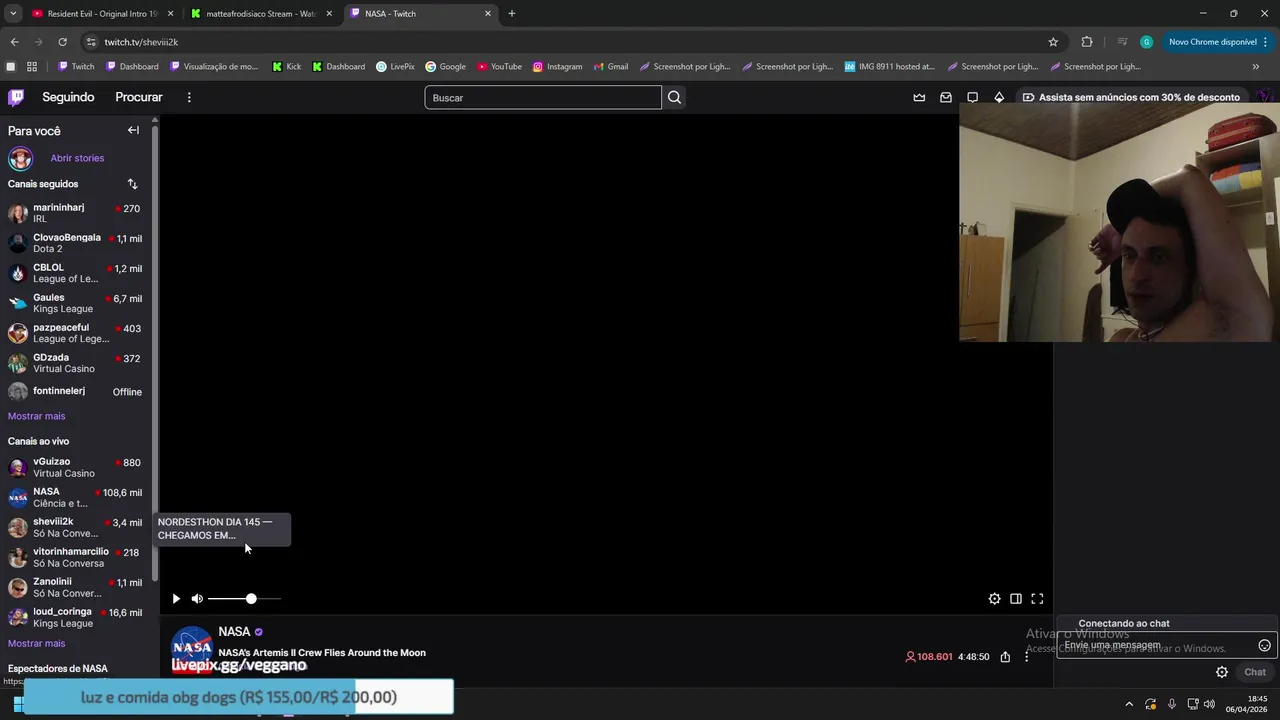Enter fullscreen in the video player
Viewport: 1280px width, 720px height.
pyautogui.click(x=1037, y=599)
